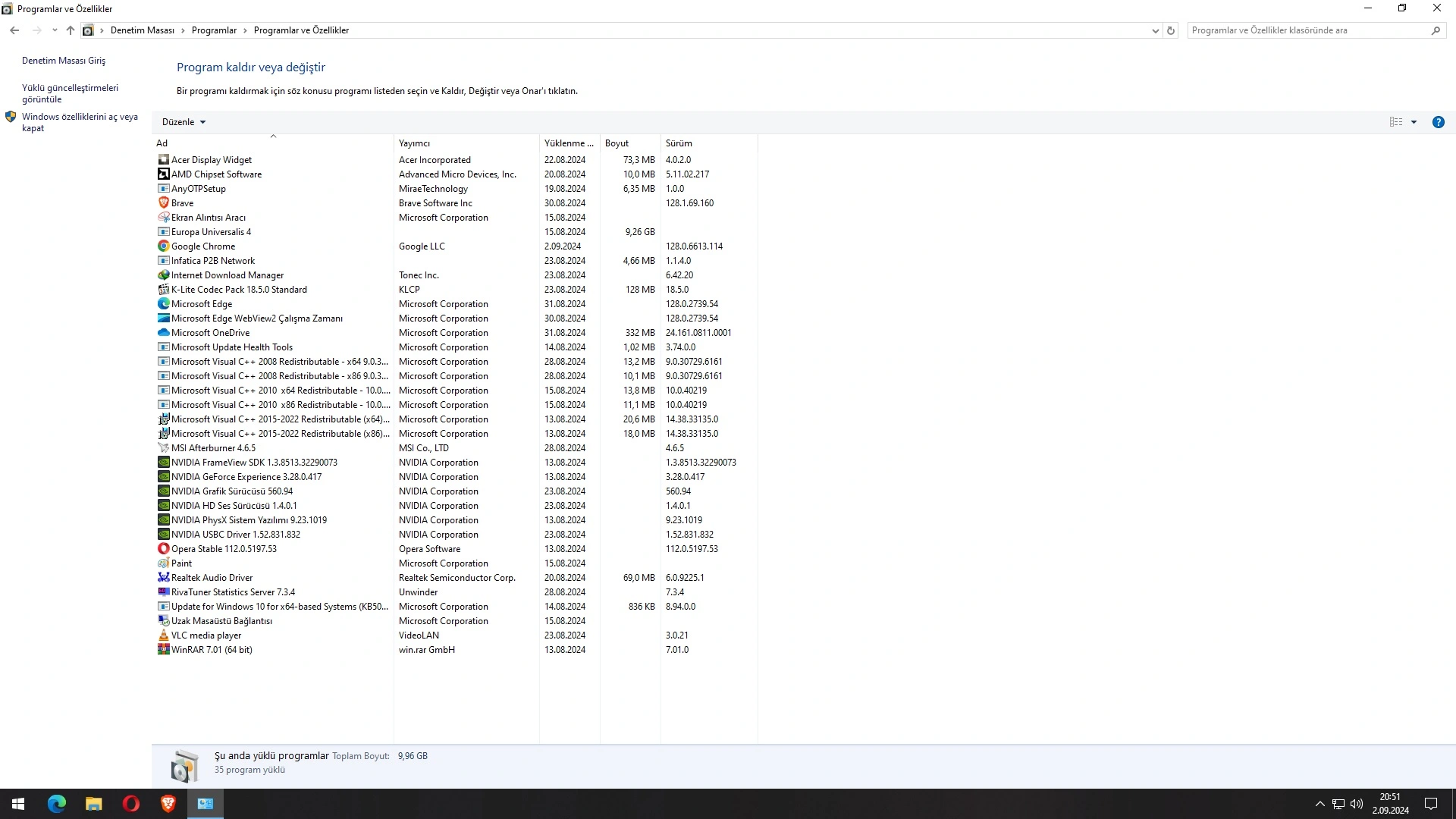Select NVIDIA HD Ses Sürücüsü entry
The width and height of the screenshot is (1456, 819).
pos(455,506)
